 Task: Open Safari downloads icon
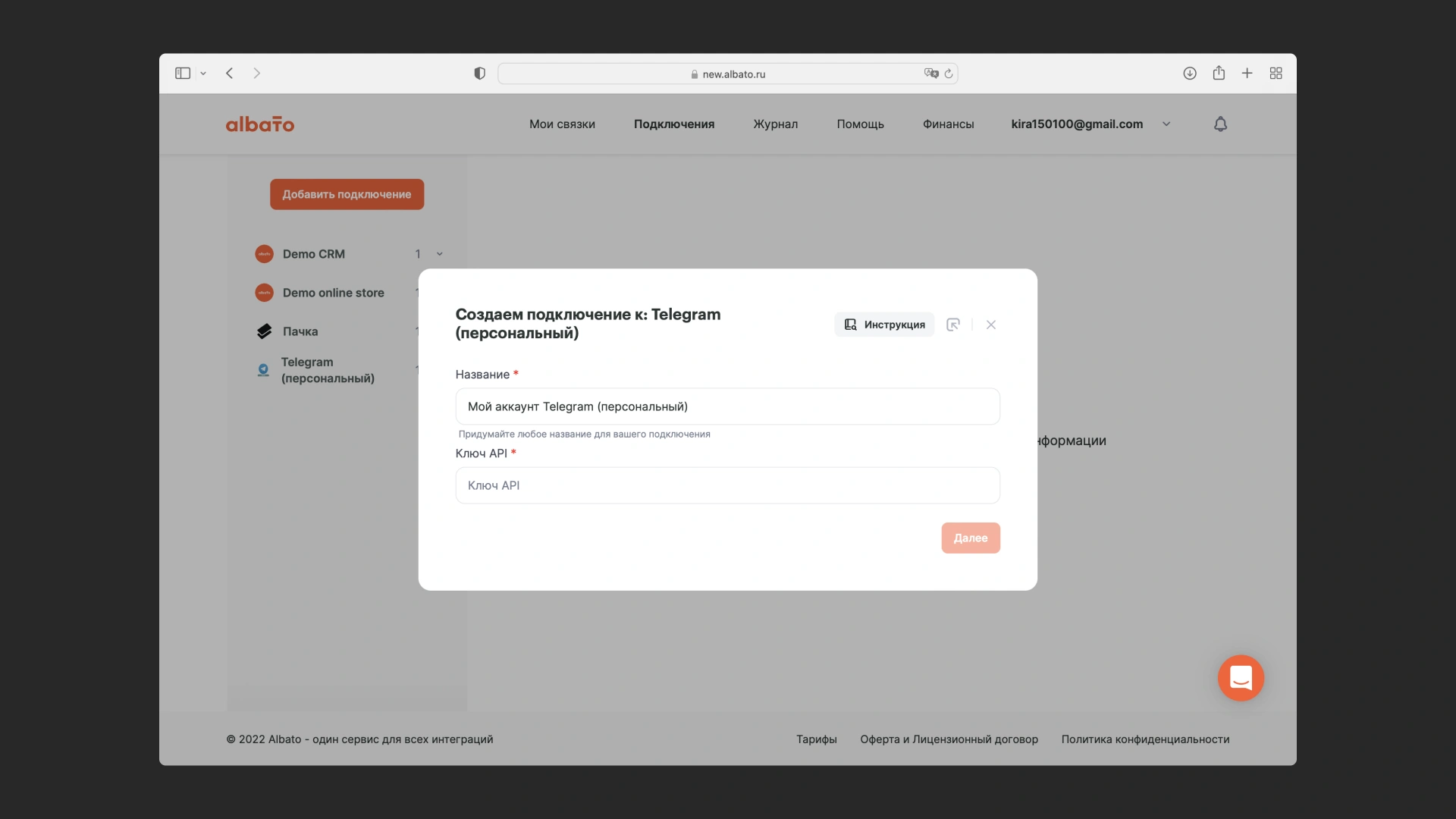pyautogui.click(x=1190, y=74)
